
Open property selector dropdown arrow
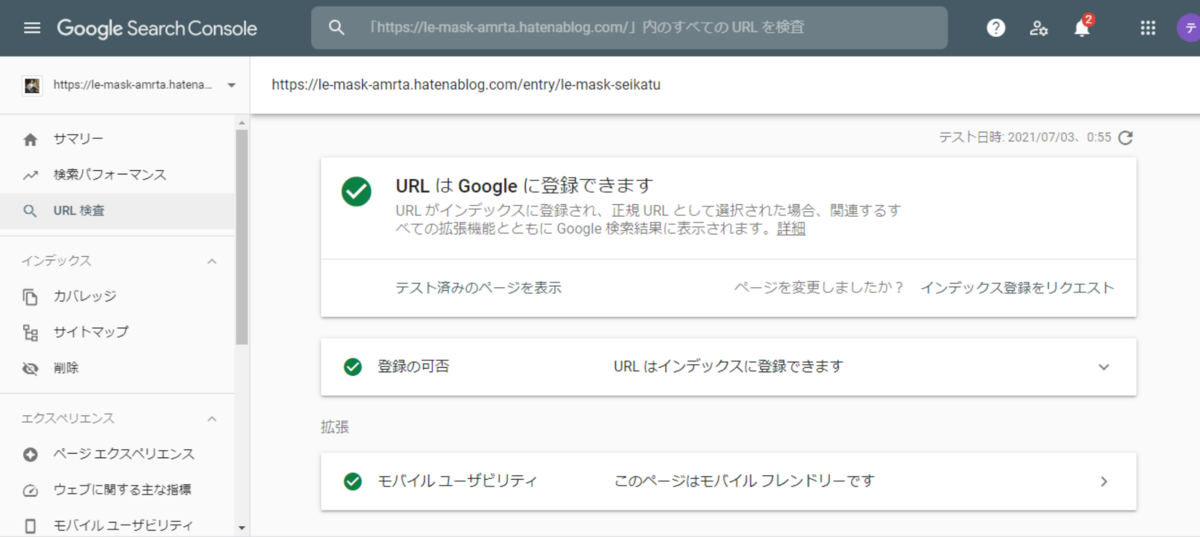tap(232, 85)
